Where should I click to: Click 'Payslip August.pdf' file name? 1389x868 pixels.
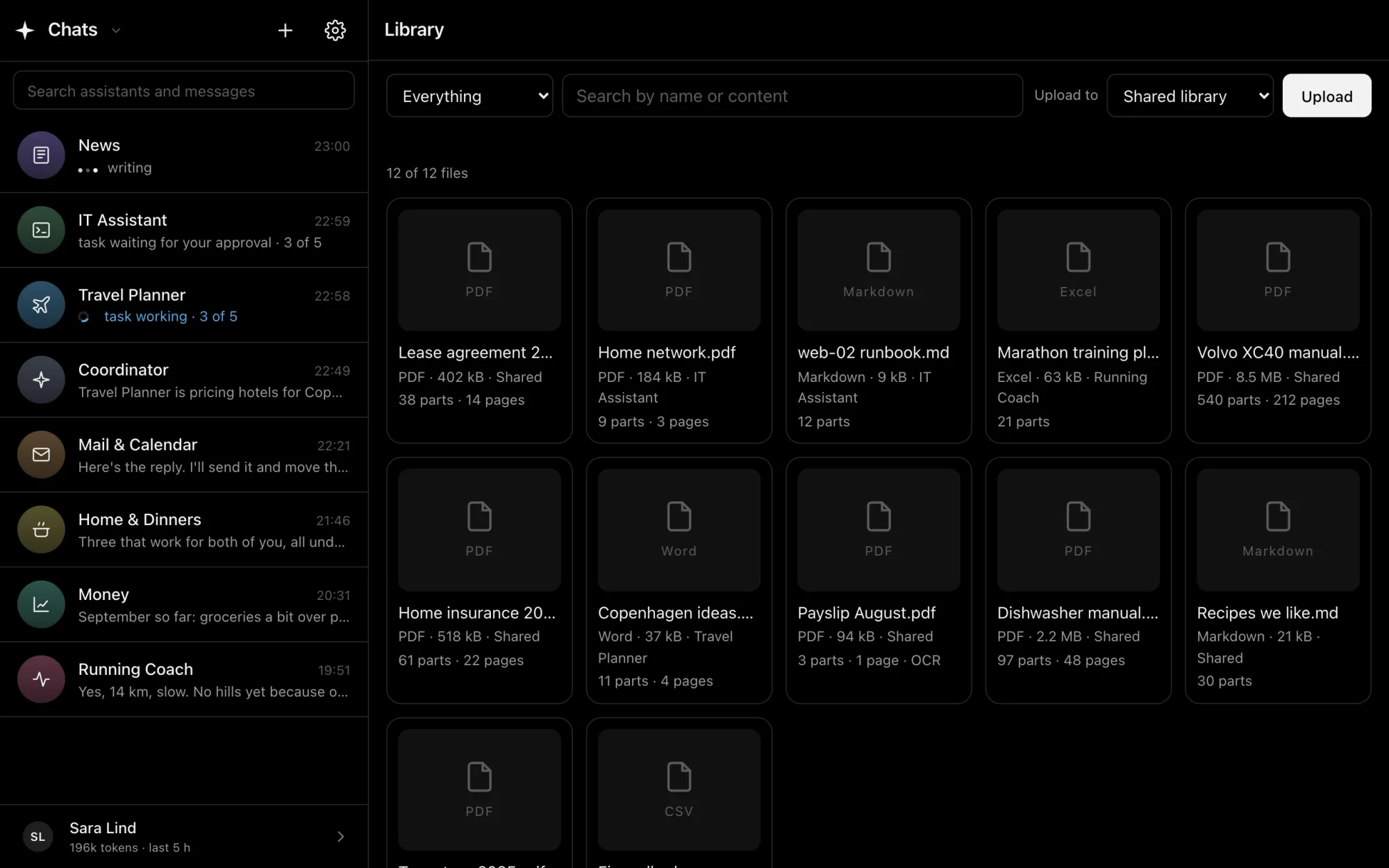click(x=867, y=613)
